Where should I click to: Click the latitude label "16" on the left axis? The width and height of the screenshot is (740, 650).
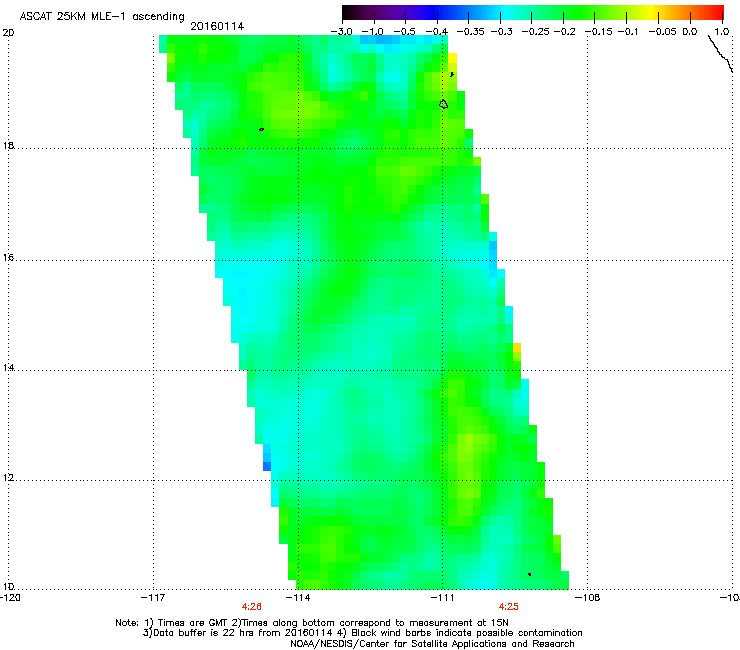click(8, 258)
